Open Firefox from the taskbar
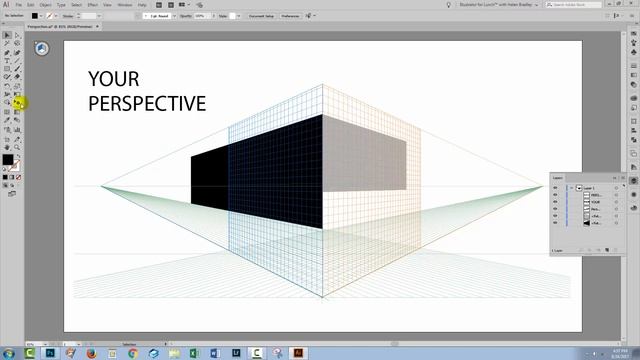 click(x=91, y=353)
